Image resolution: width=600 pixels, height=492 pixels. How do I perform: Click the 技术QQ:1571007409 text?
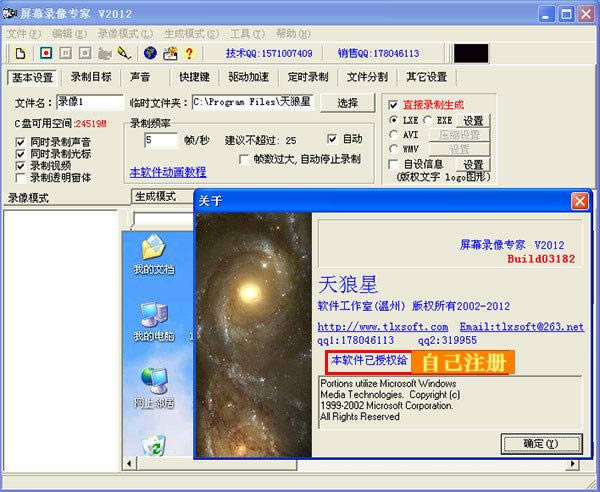269,53
